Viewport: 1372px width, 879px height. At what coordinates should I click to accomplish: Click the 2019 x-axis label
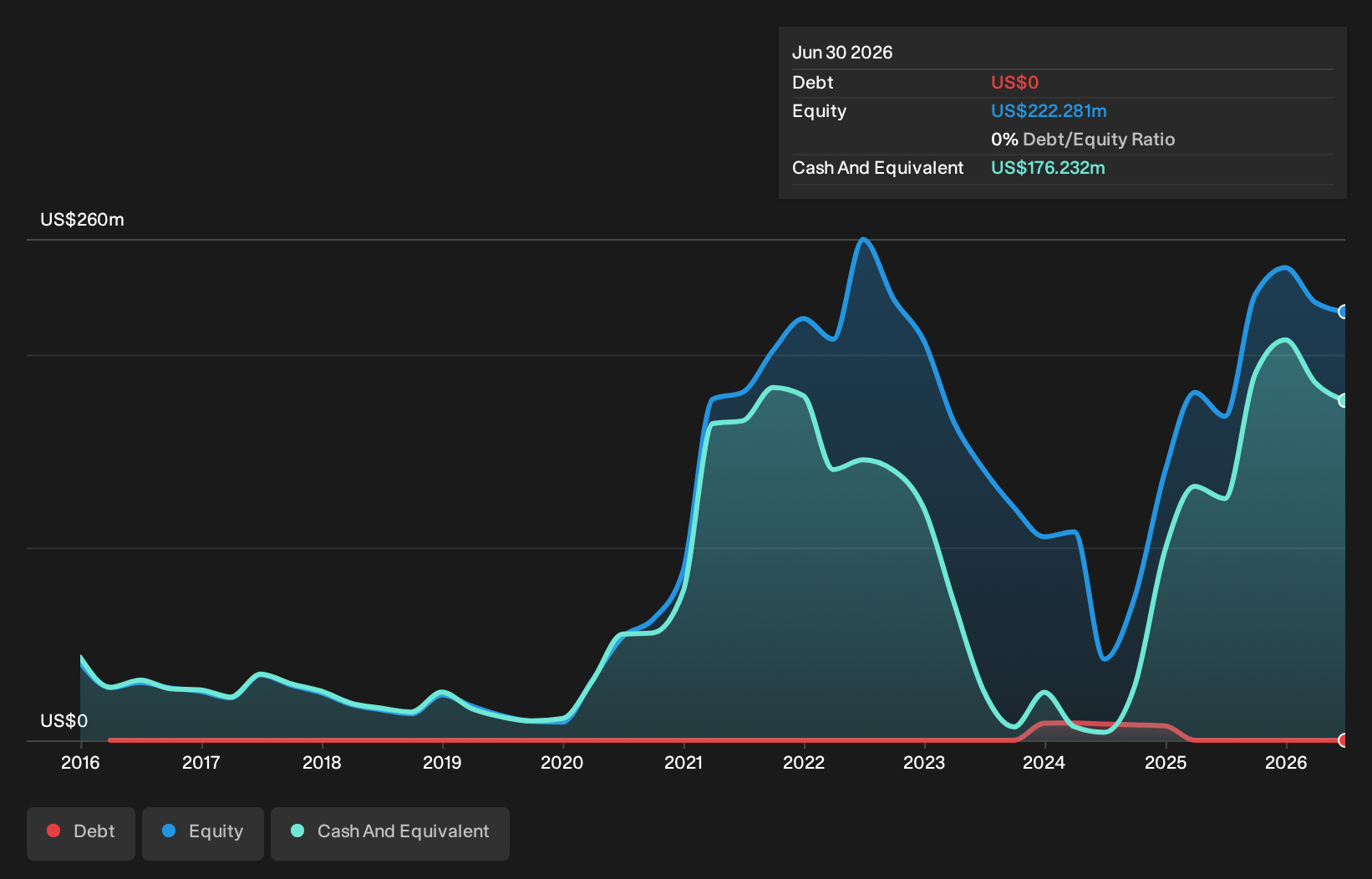click(442, 762)
